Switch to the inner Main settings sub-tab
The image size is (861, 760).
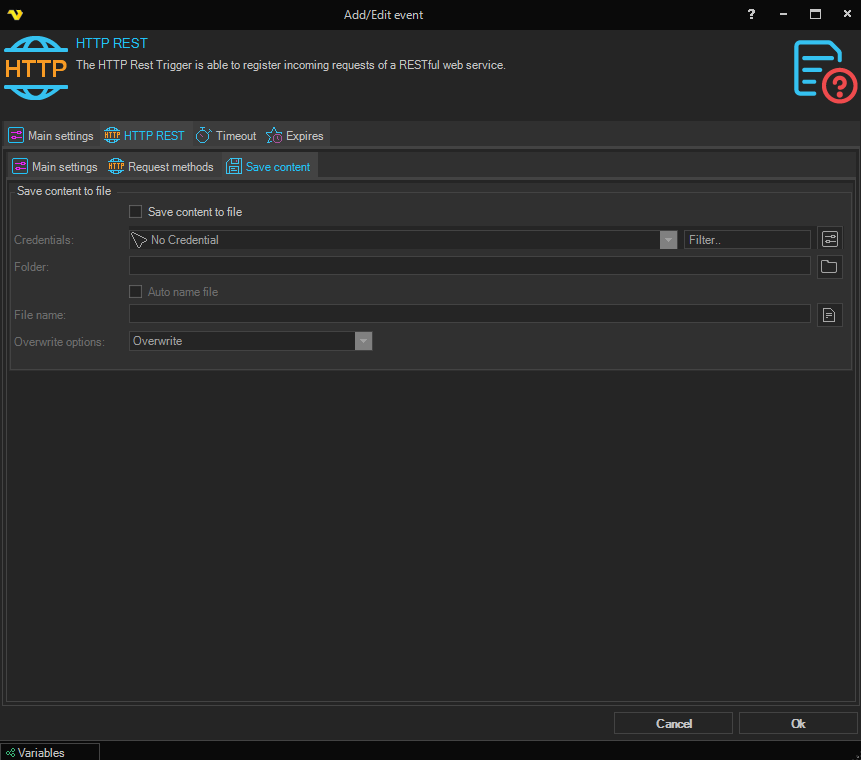pyautogui.click(x=55, y=166)
